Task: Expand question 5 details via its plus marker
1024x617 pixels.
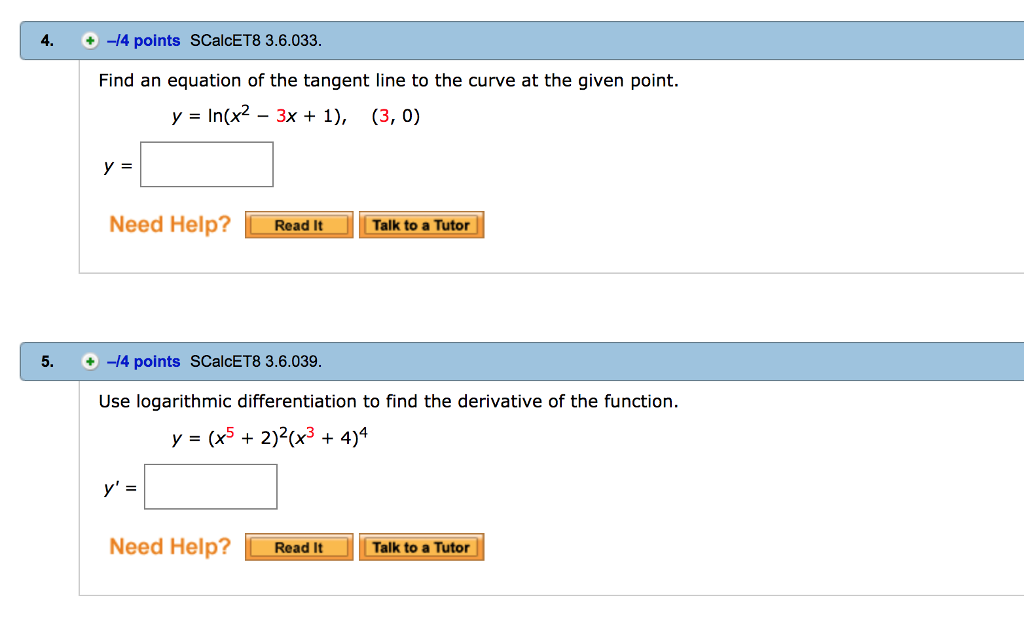Action: tap(89, 361)
